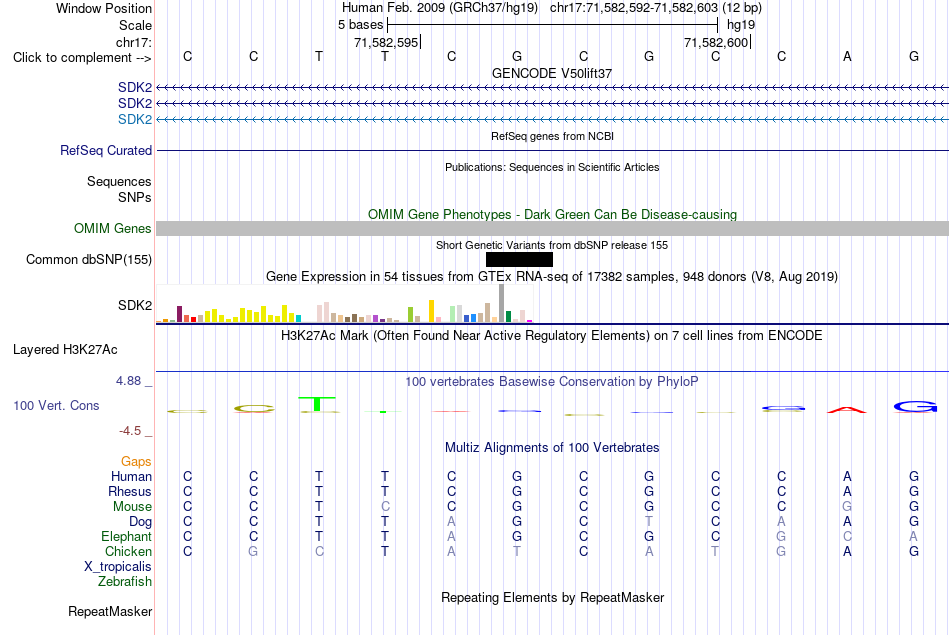
Task: Click the faded C in the Chicken row
Action: point(319,551)
